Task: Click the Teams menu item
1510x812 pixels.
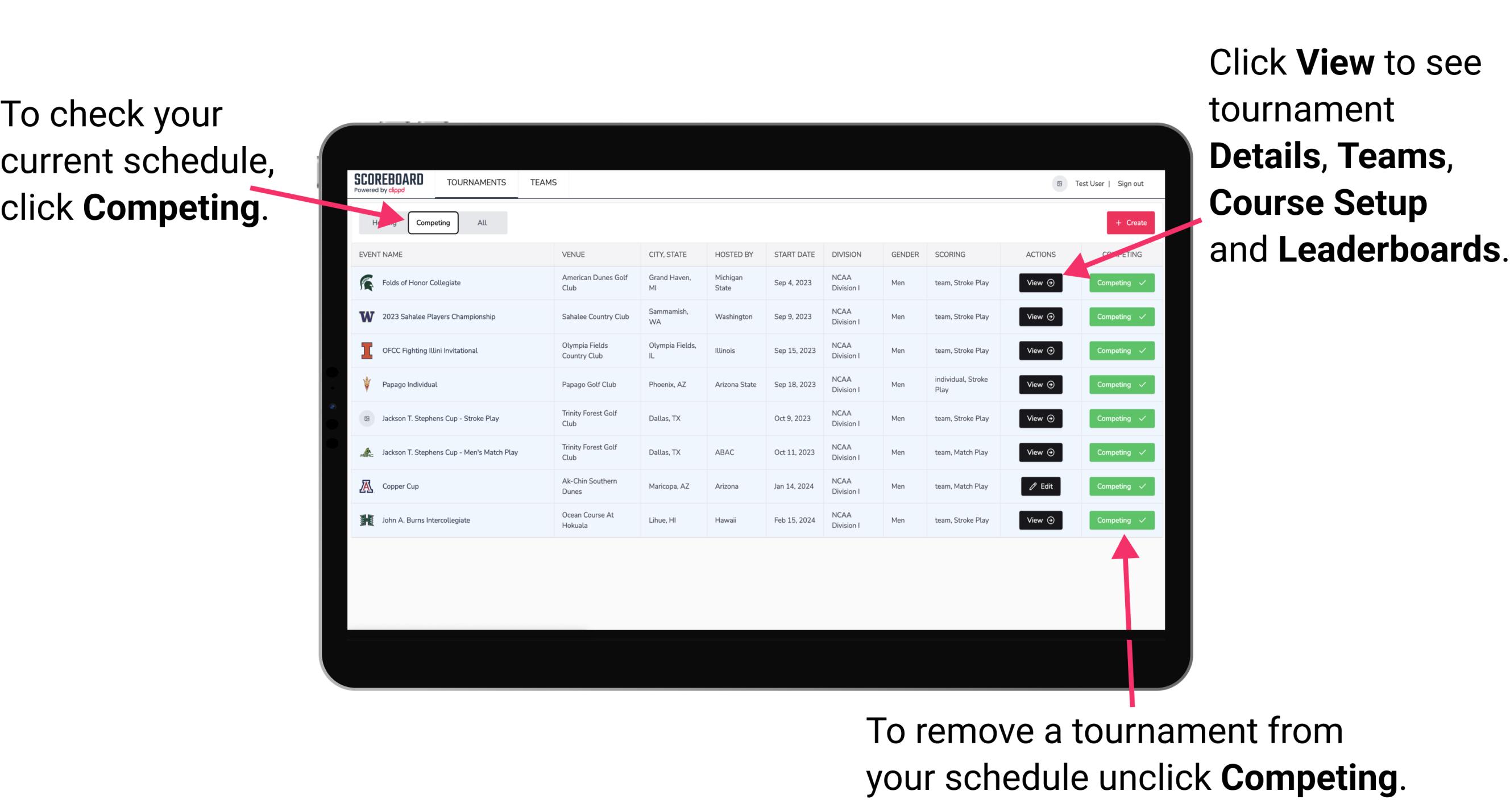Action: tap(544, 182)
